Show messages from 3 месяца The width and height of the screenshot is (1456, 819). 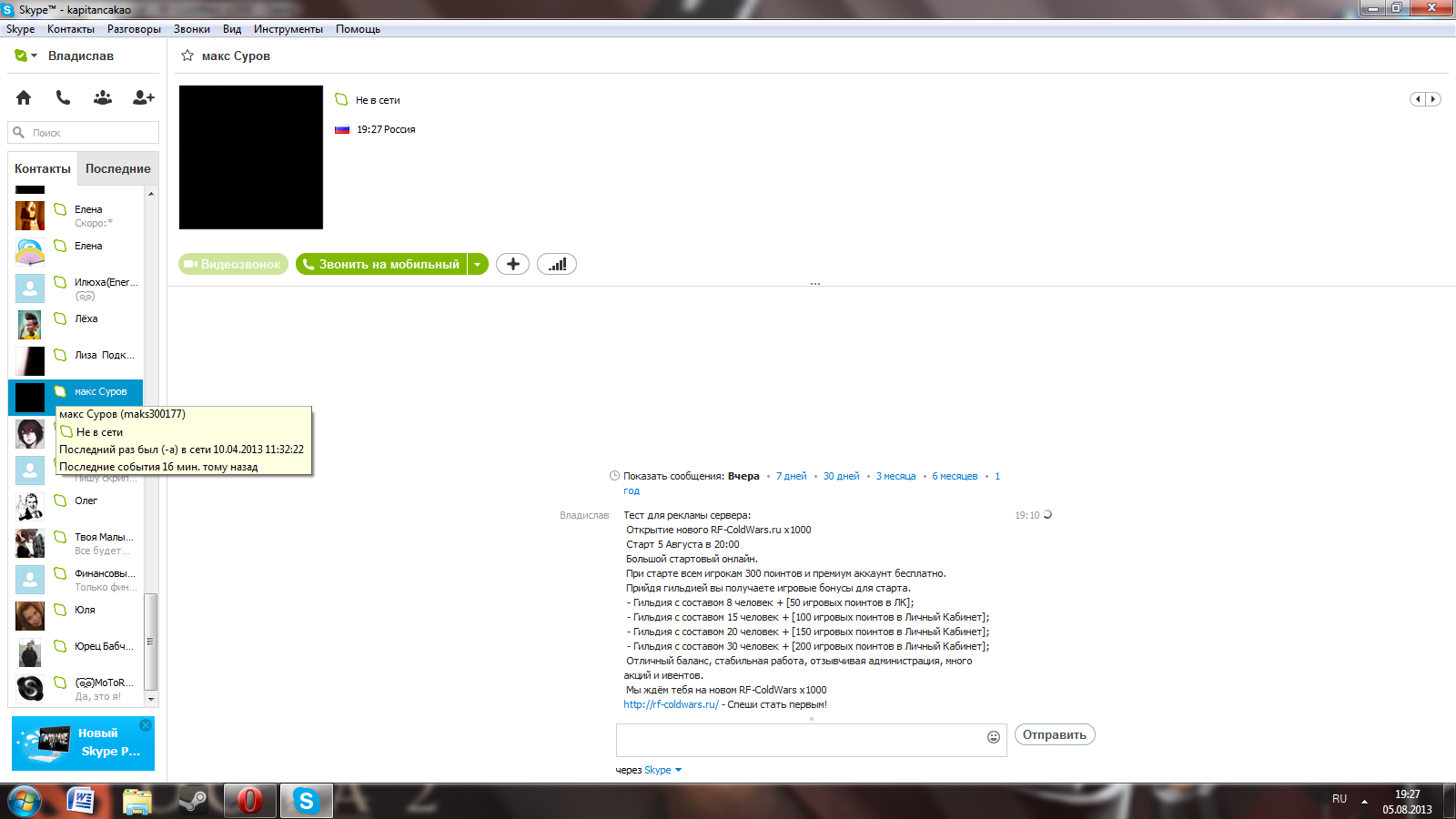[896, 476]
